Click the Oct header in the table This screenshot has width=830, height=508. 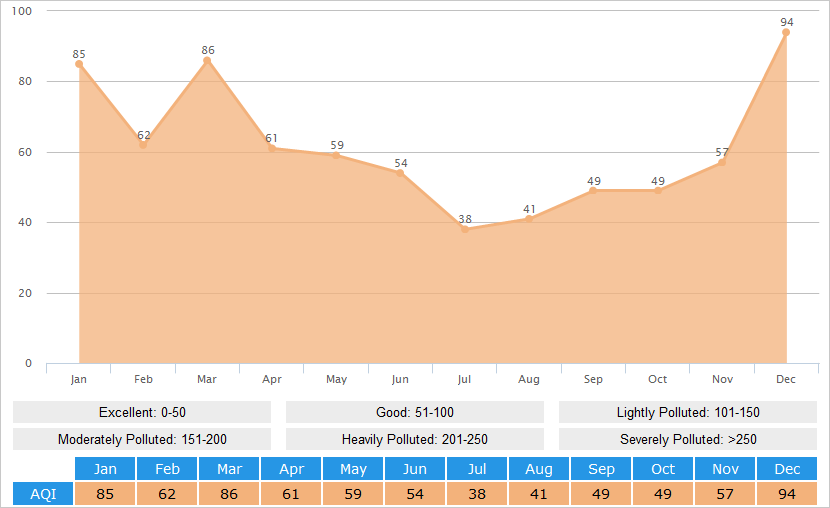click(x=663, y=469)
